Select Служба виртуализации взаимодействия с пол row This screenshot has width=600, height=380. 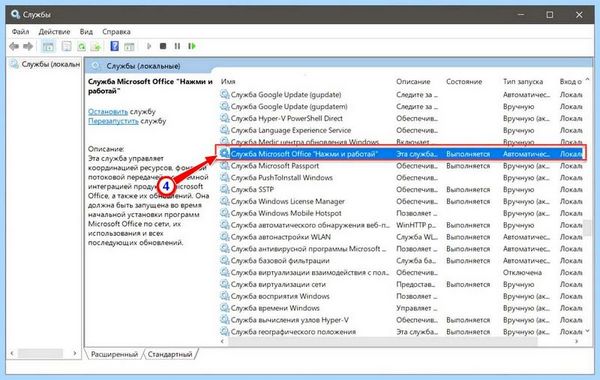[401, 272]
